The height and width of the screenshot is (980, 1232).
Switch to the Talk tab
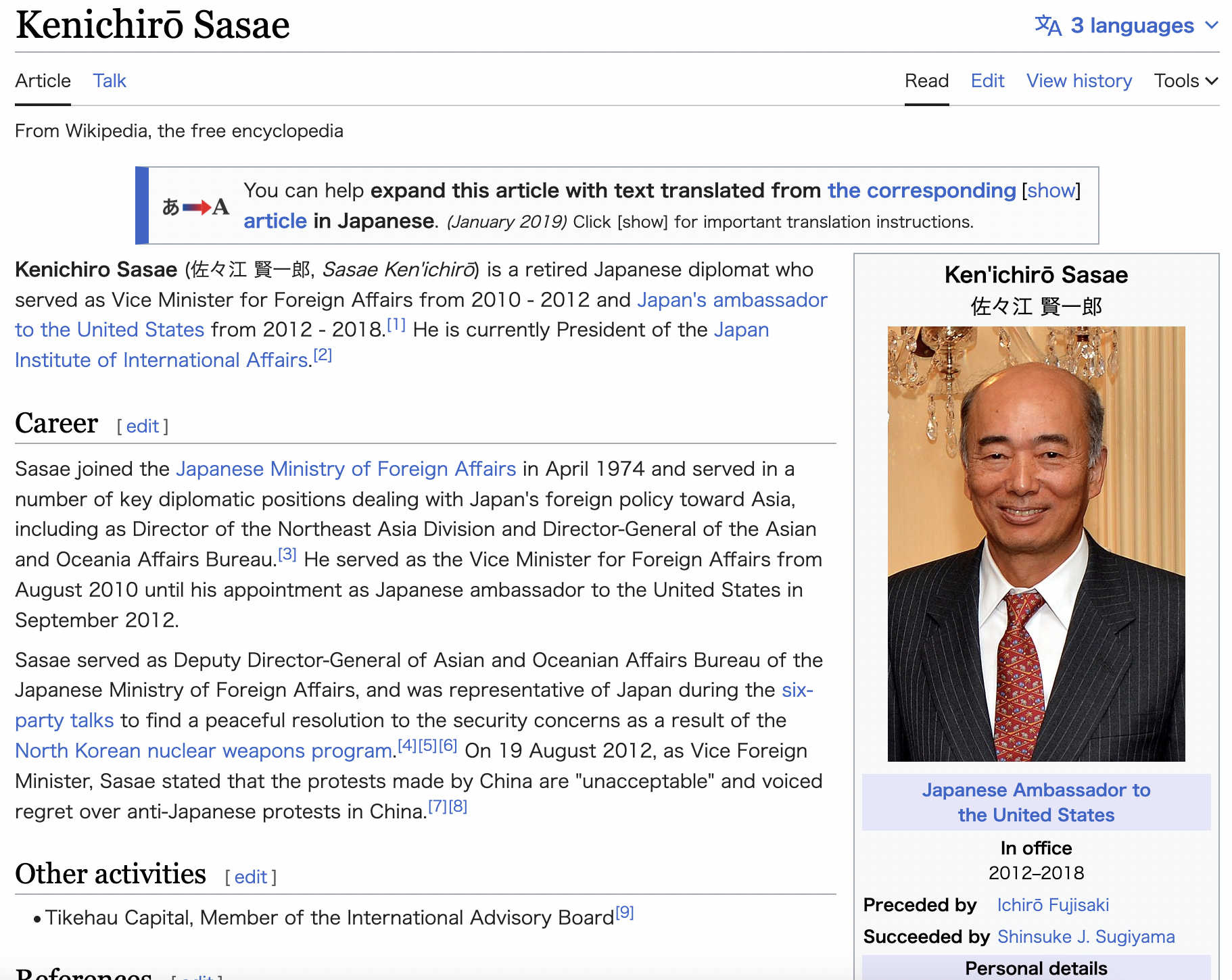[x=110, y=81]
